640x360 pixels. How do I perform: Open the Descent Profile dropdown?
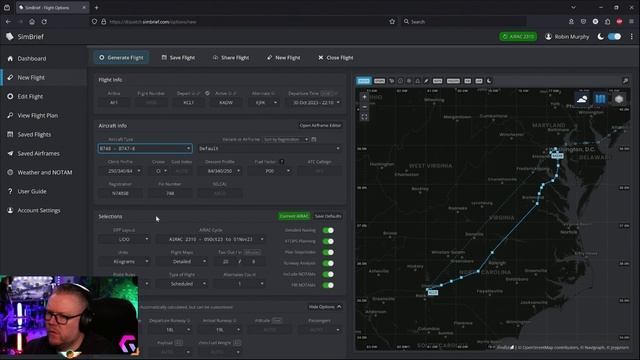pos(220,171)
